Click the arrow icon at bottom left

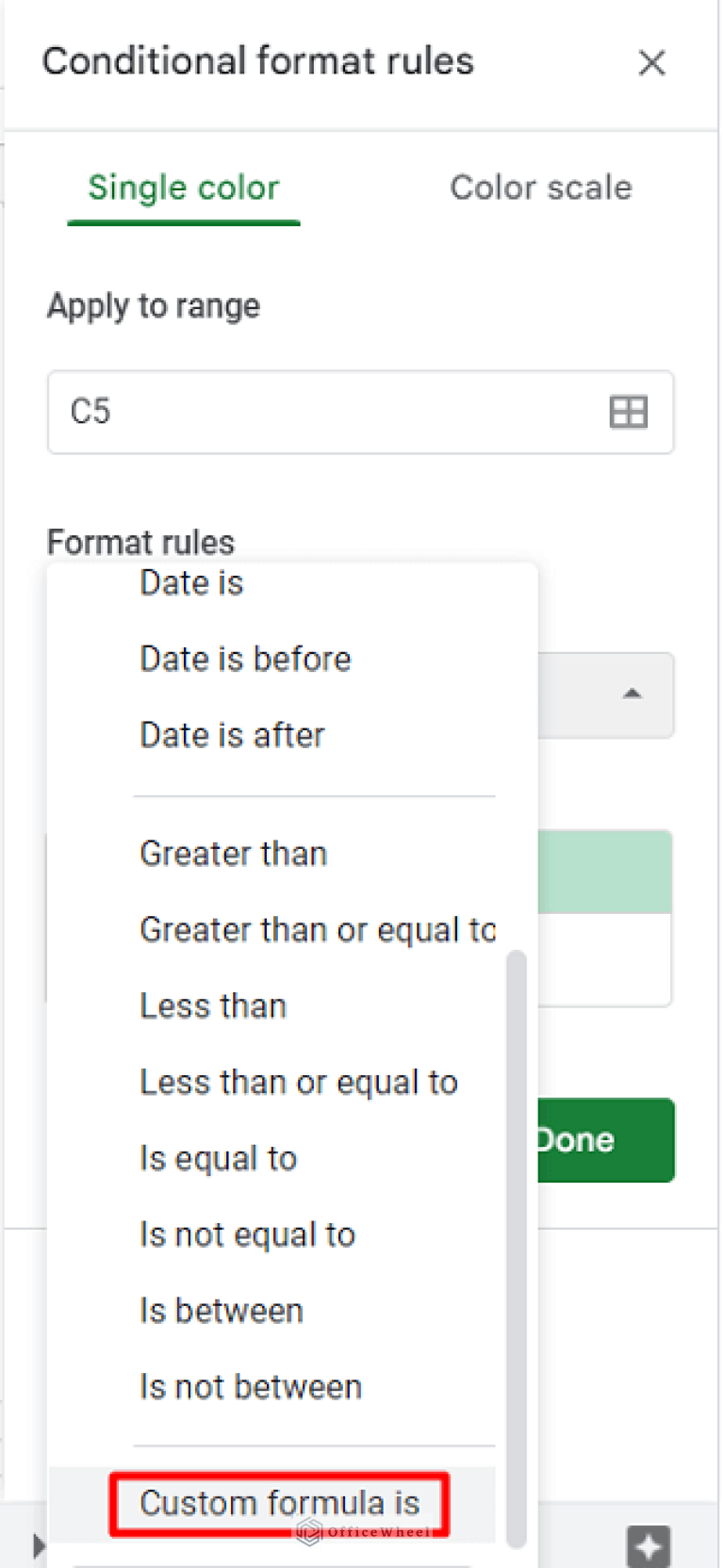pos(38,1538)
